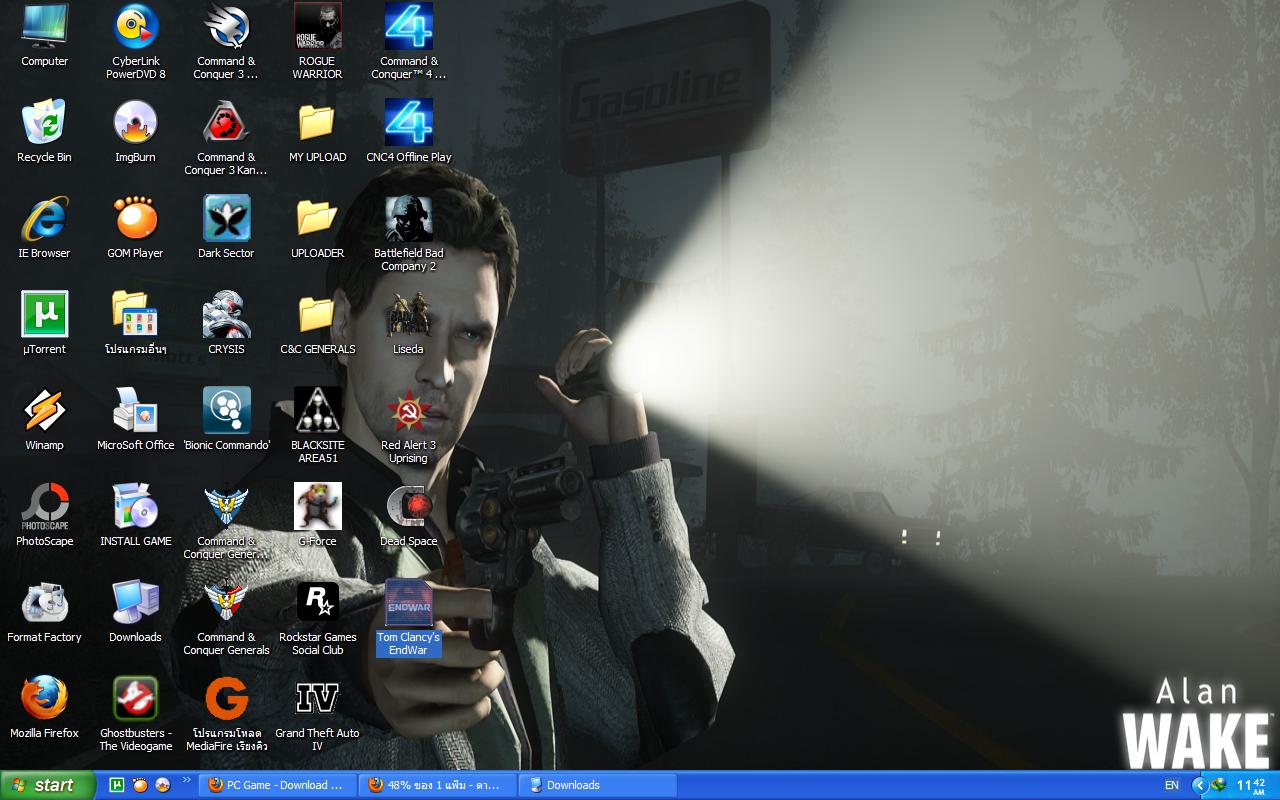This screenshot has height=800, width=1280.
Task: Select the โปรแกรมโหลด MediaFire desktop icon
Action: click(x=226, y=713)
